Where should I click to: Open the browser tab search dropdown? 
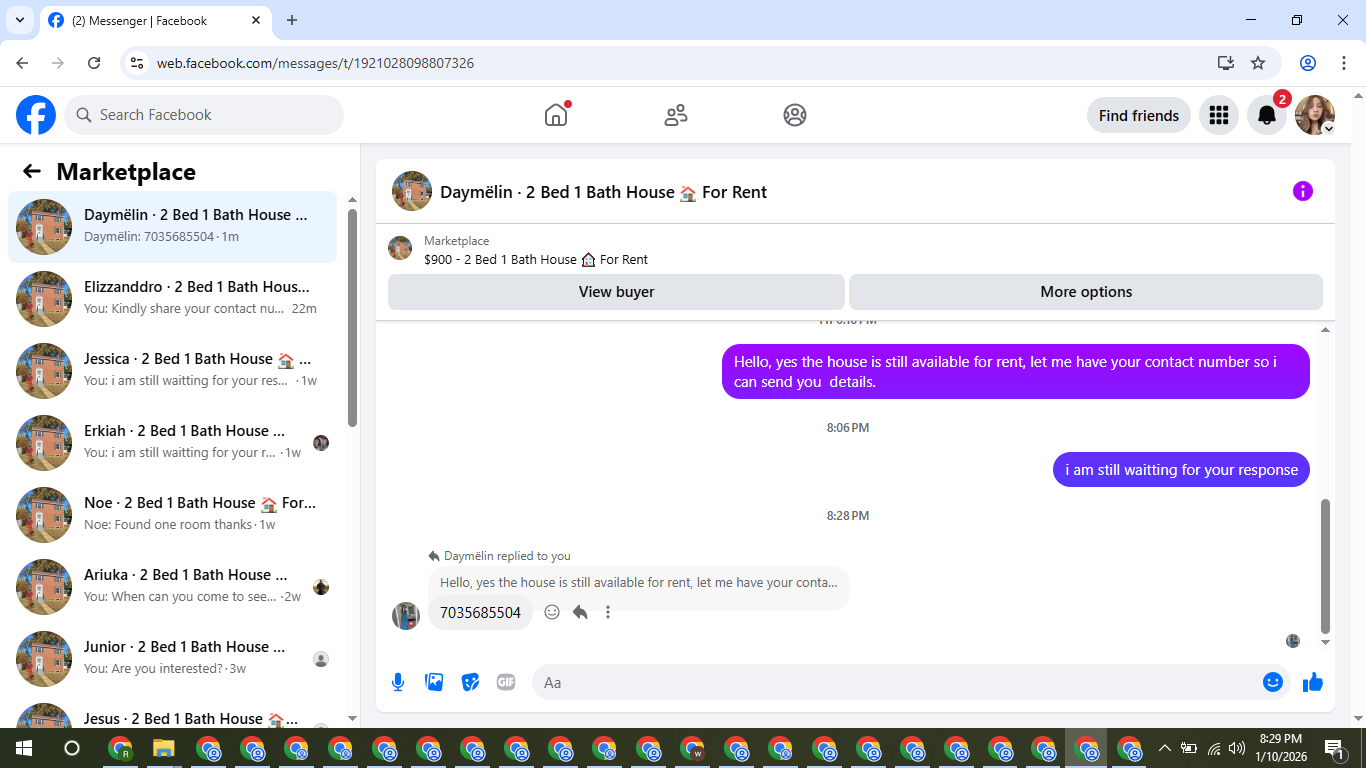[19, 20]
